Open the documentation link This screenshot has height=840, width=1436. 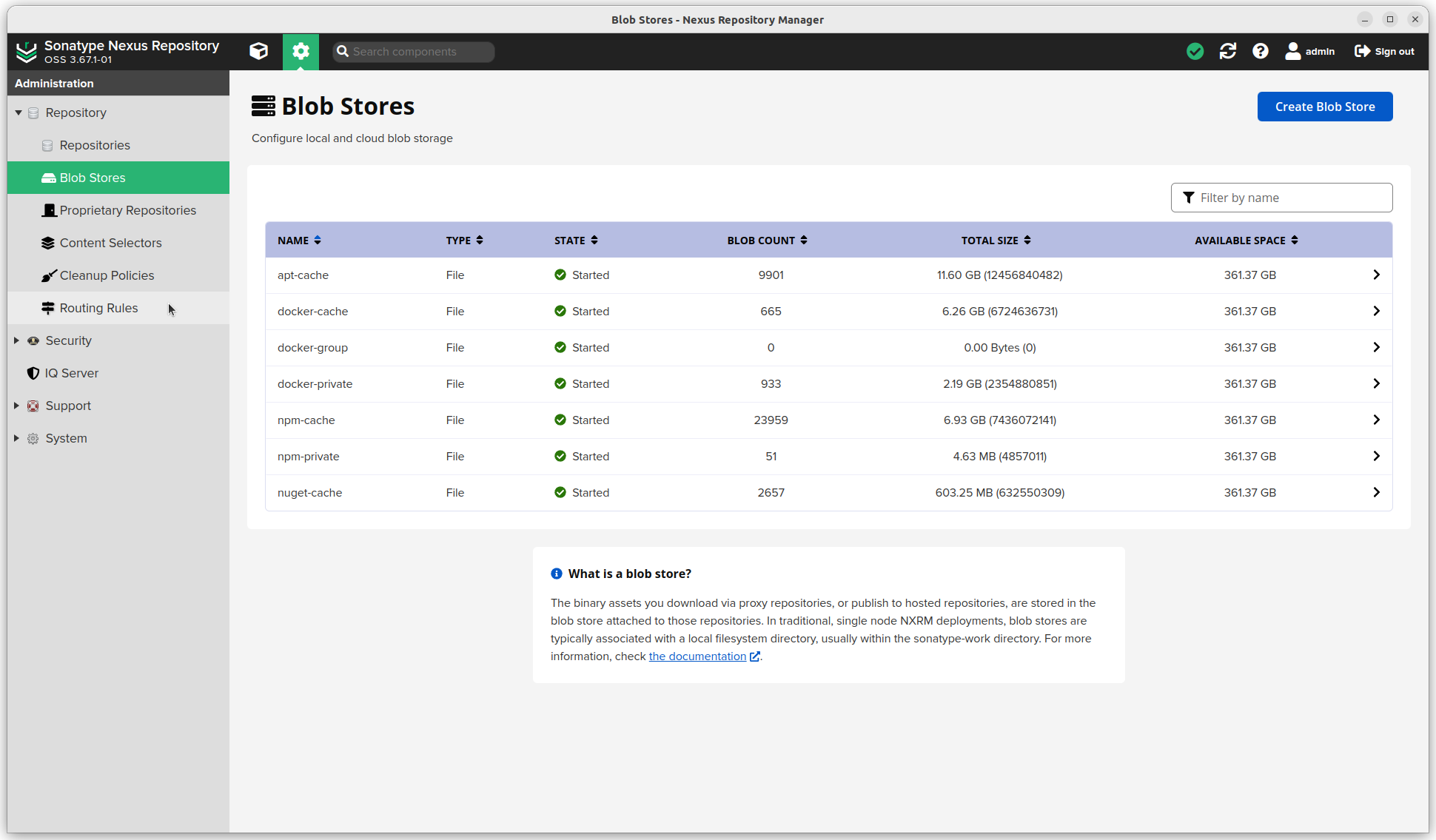pyautogui.click(x=697, y=656)
